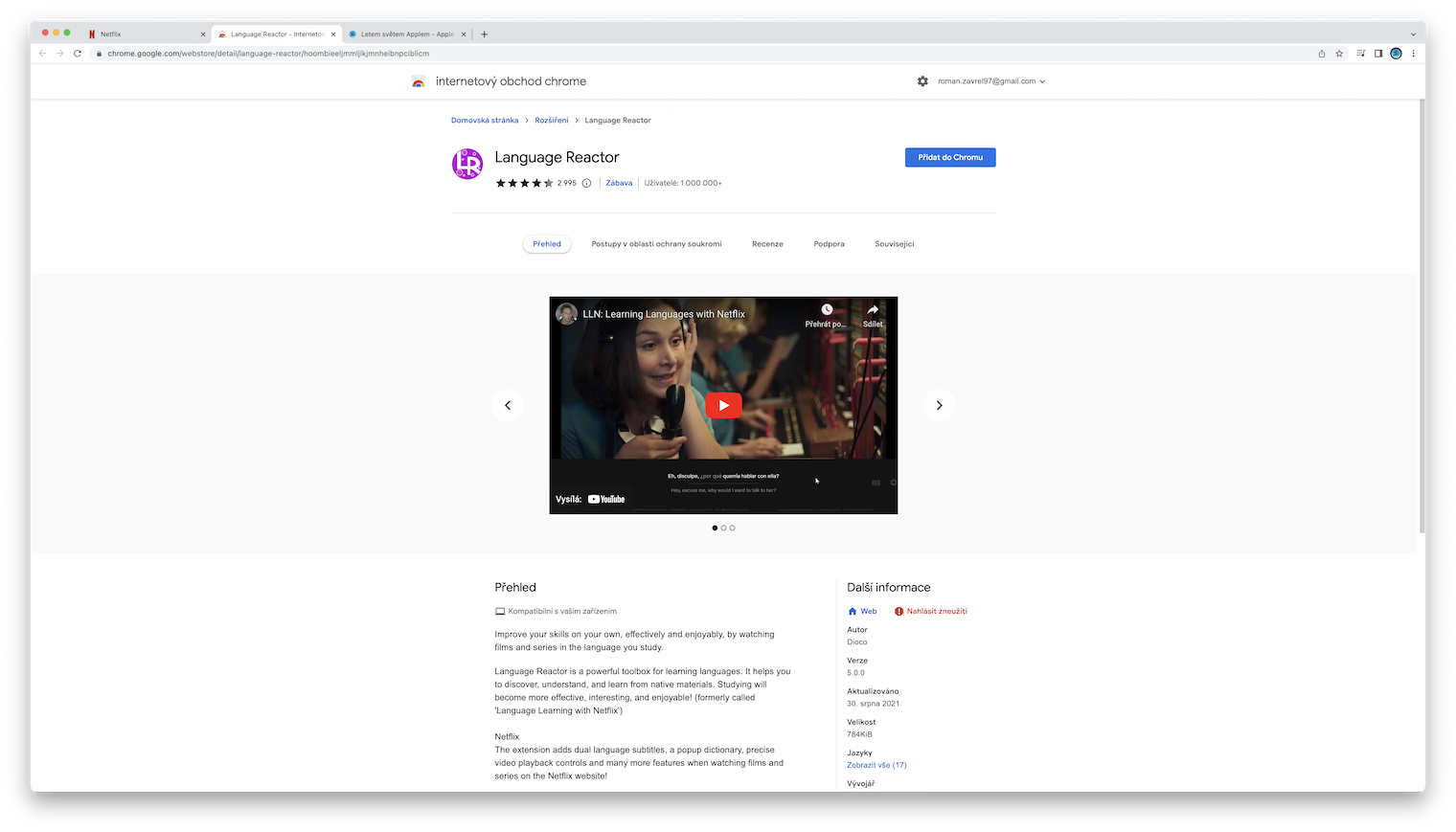This screenshot has width=1456, height=832.
Task: Switch to the Recenze tab
Action: coord(767,243)
